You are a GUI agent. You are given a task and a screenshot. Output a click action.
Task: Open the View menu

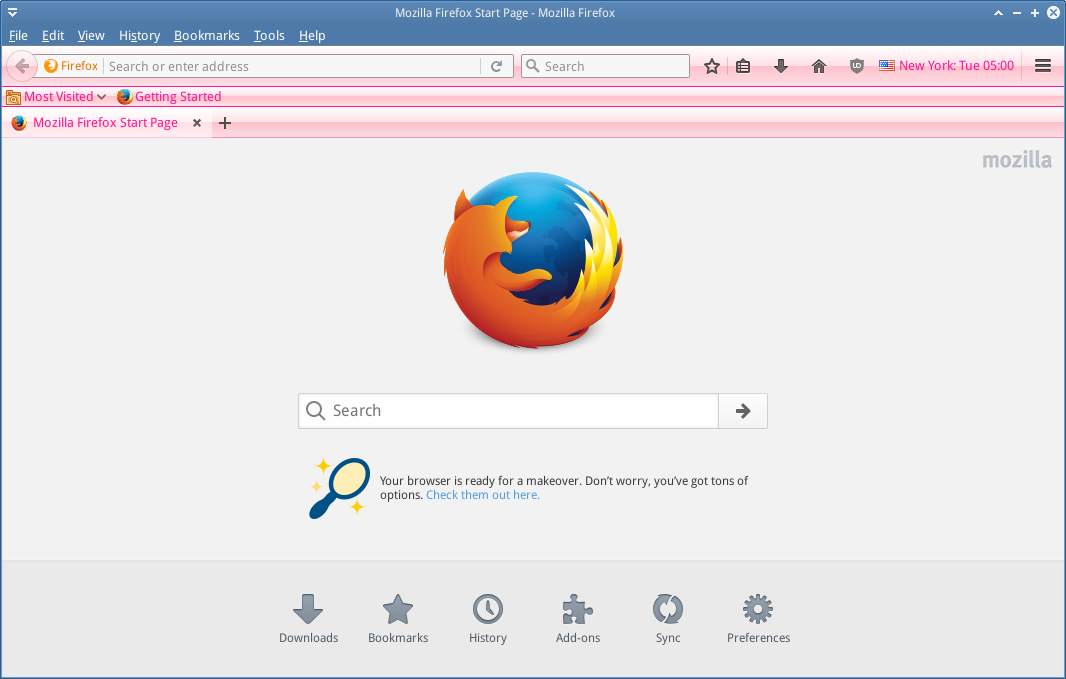coord(91,35)
